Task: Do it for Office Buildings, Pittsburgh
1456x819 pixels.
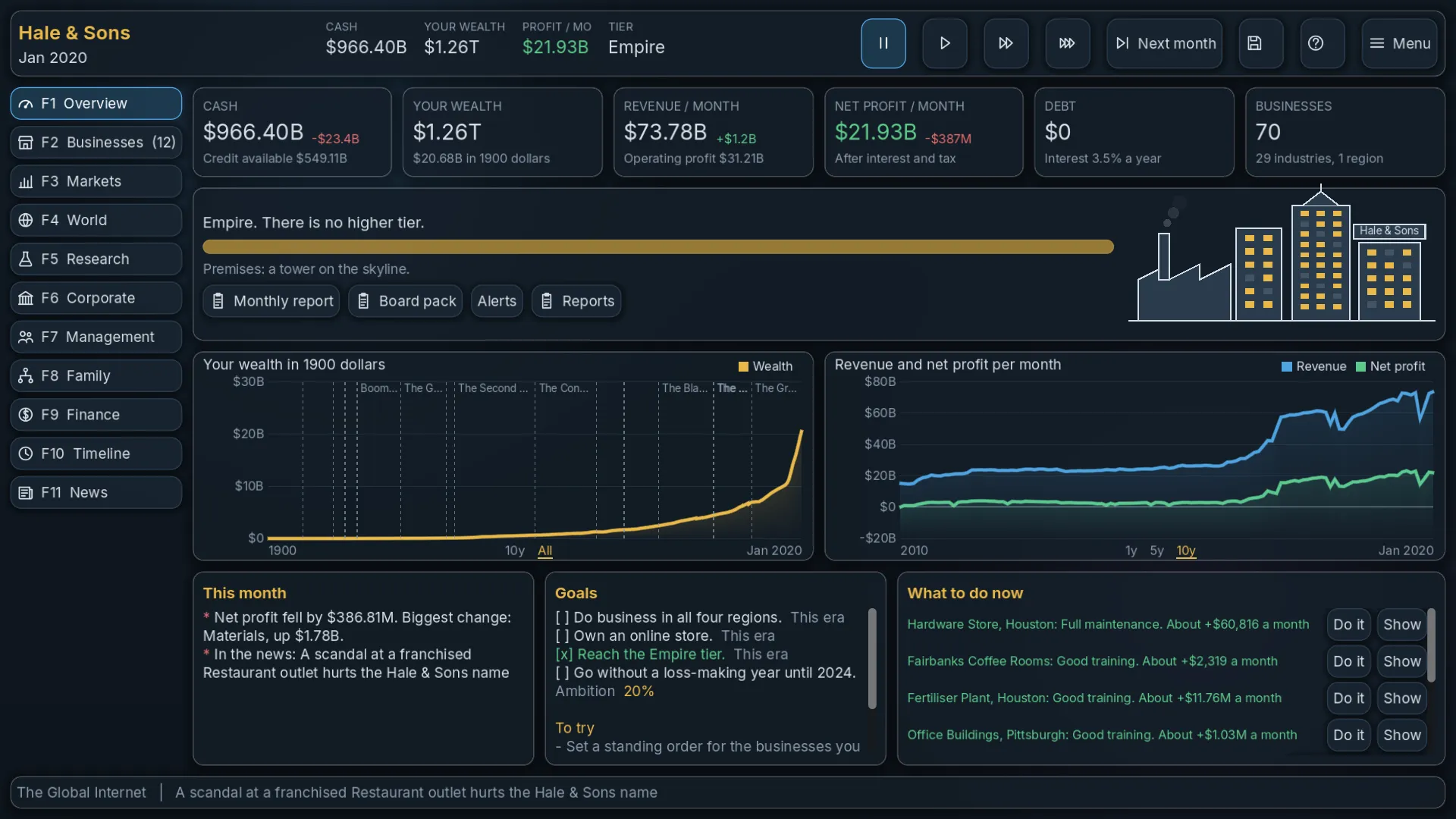Action: [x=1348, y=735]
